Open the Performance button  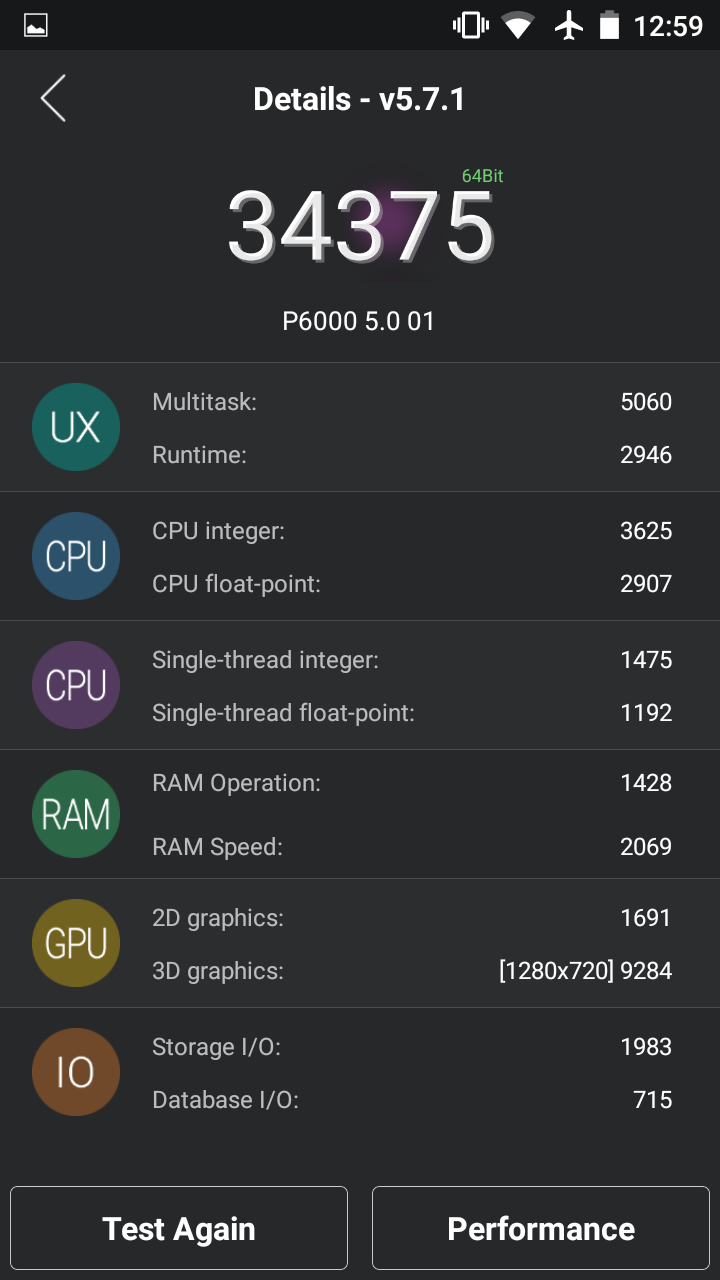click(x=540, y=1228)
